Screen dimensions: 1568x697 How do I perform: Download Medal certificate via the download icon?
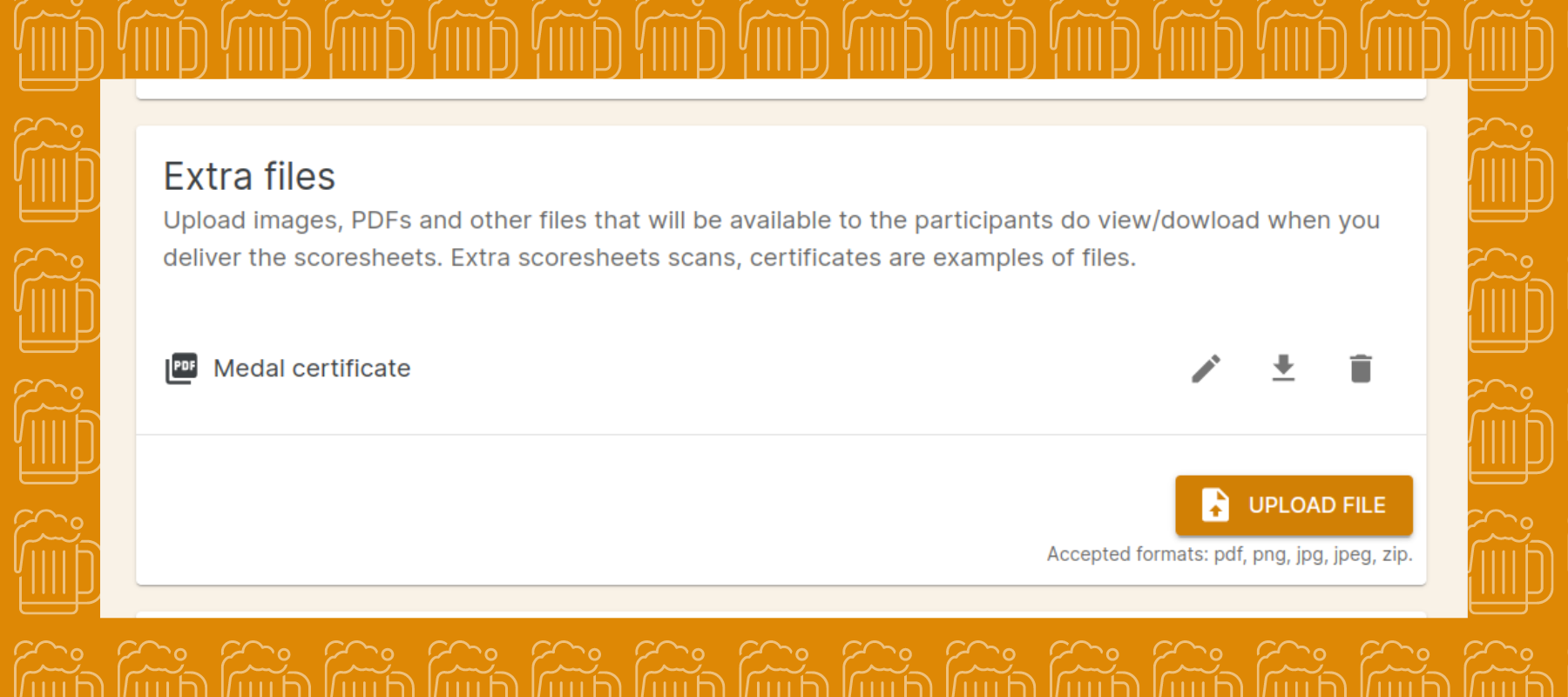1283,369
